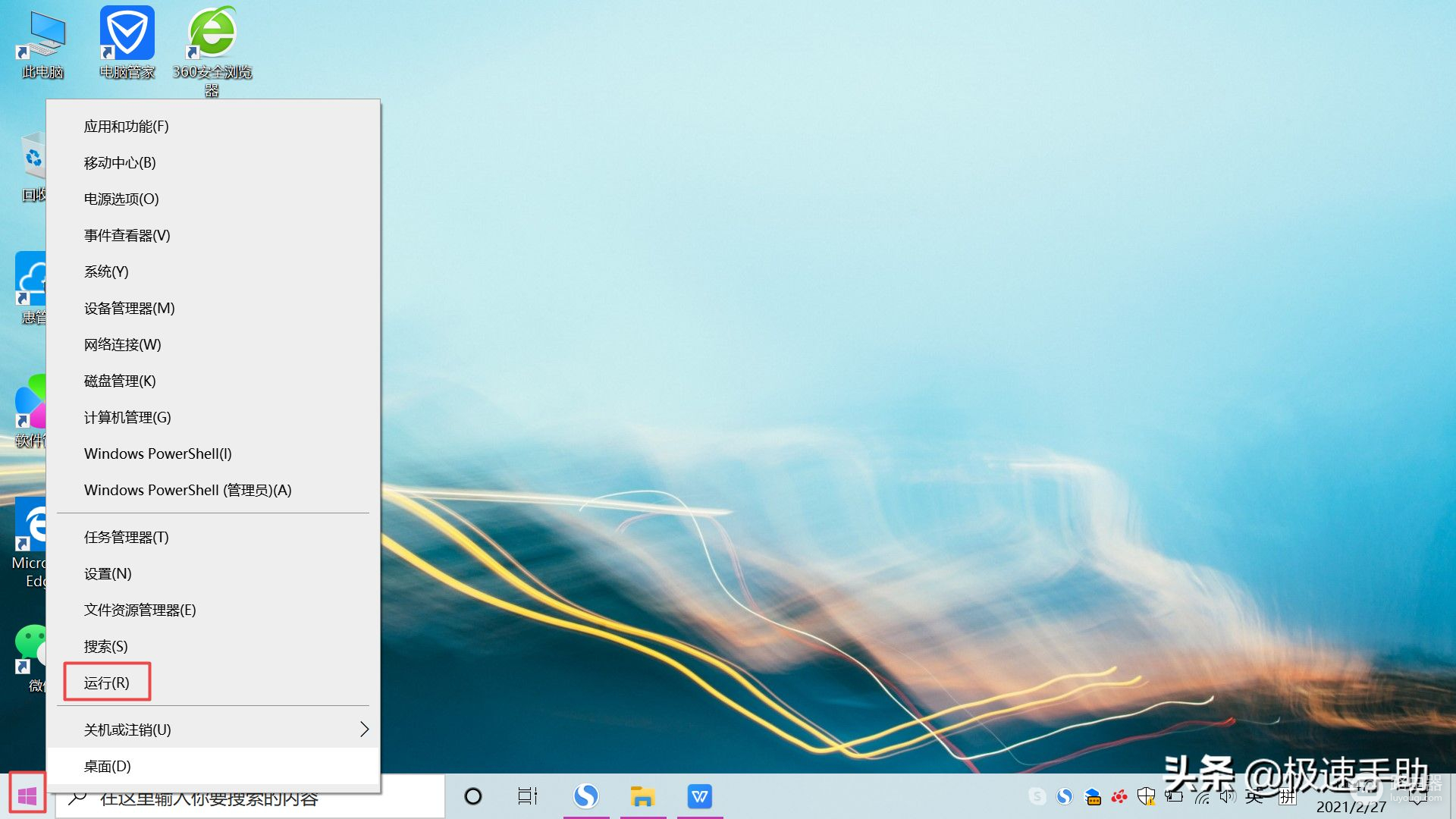This screenshot has width=1456, height=819.
Task: Select Windows PowerShell (管理员)(A)
Action: point(187,490)
